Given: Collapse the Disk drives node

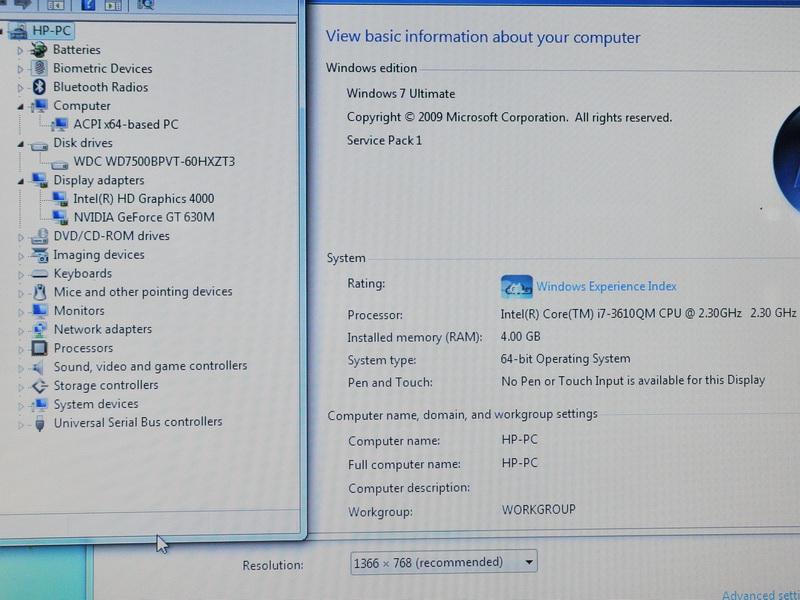Looking at the screenshot, I should pos(20,144).
